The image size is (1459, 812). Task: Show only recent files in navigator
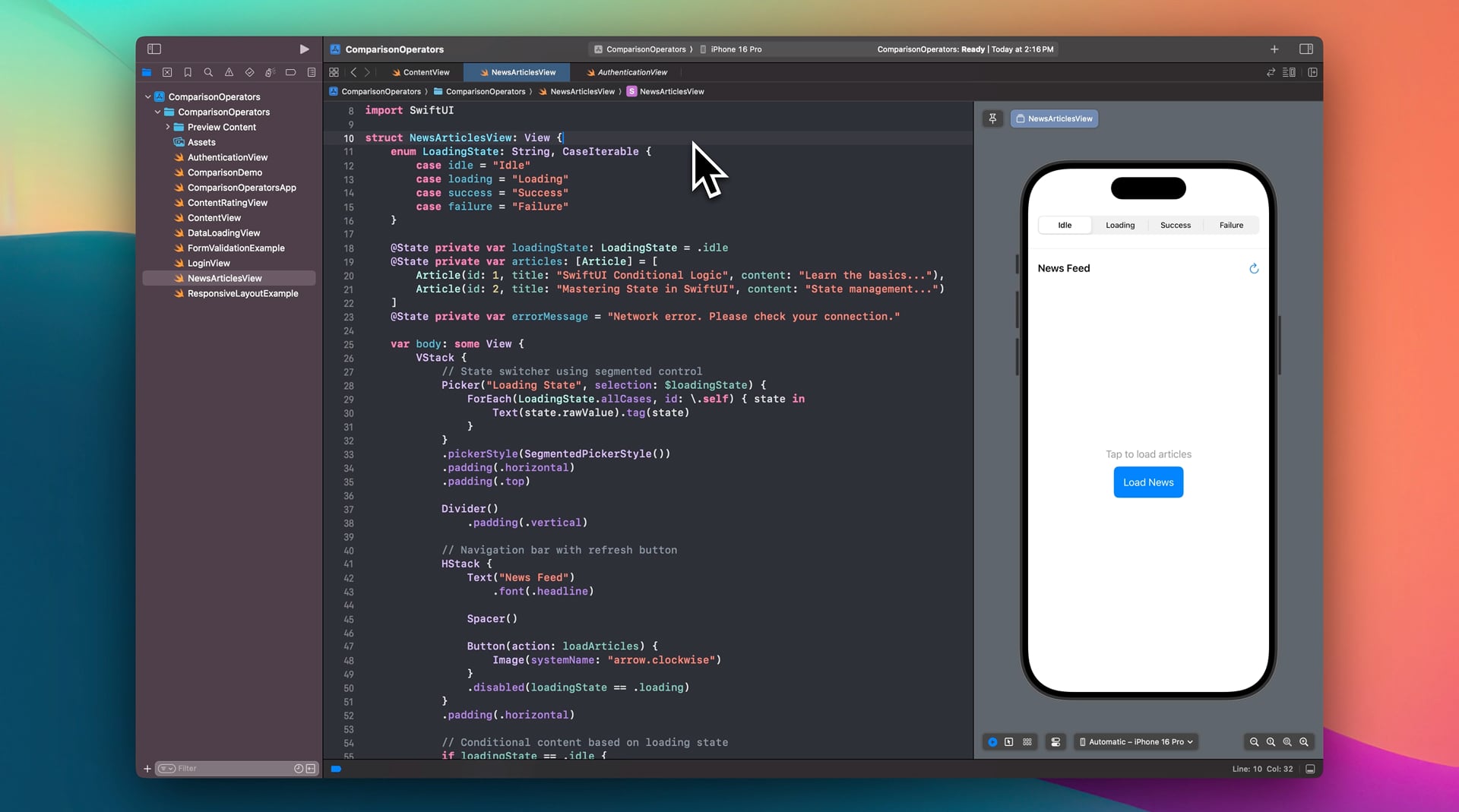(299, 769)
